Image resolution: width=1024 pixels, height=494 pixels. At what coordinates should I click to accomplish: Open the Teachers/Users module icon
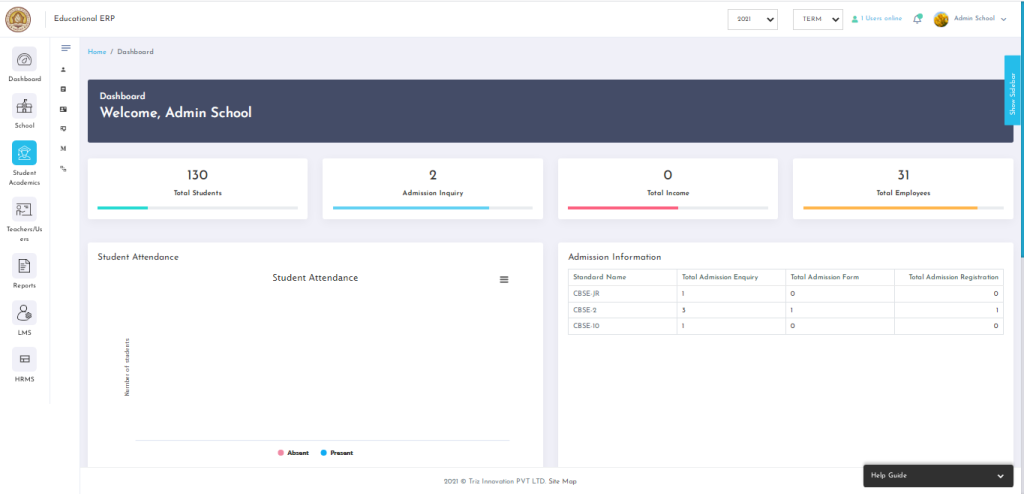(x=25, y=210)
